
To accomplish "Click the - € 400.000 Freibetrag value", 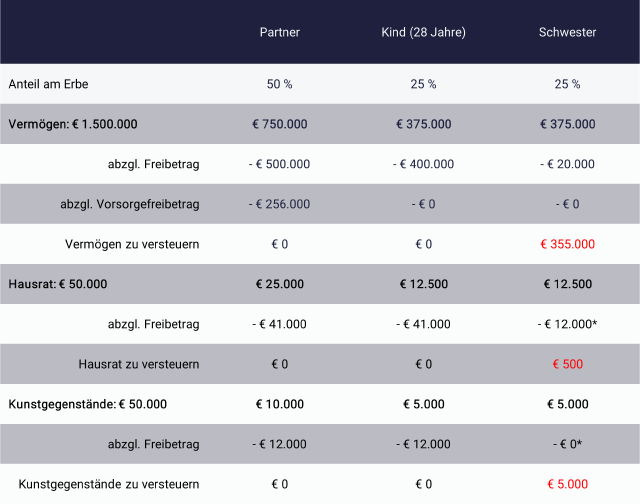I will tap(423, 164).
